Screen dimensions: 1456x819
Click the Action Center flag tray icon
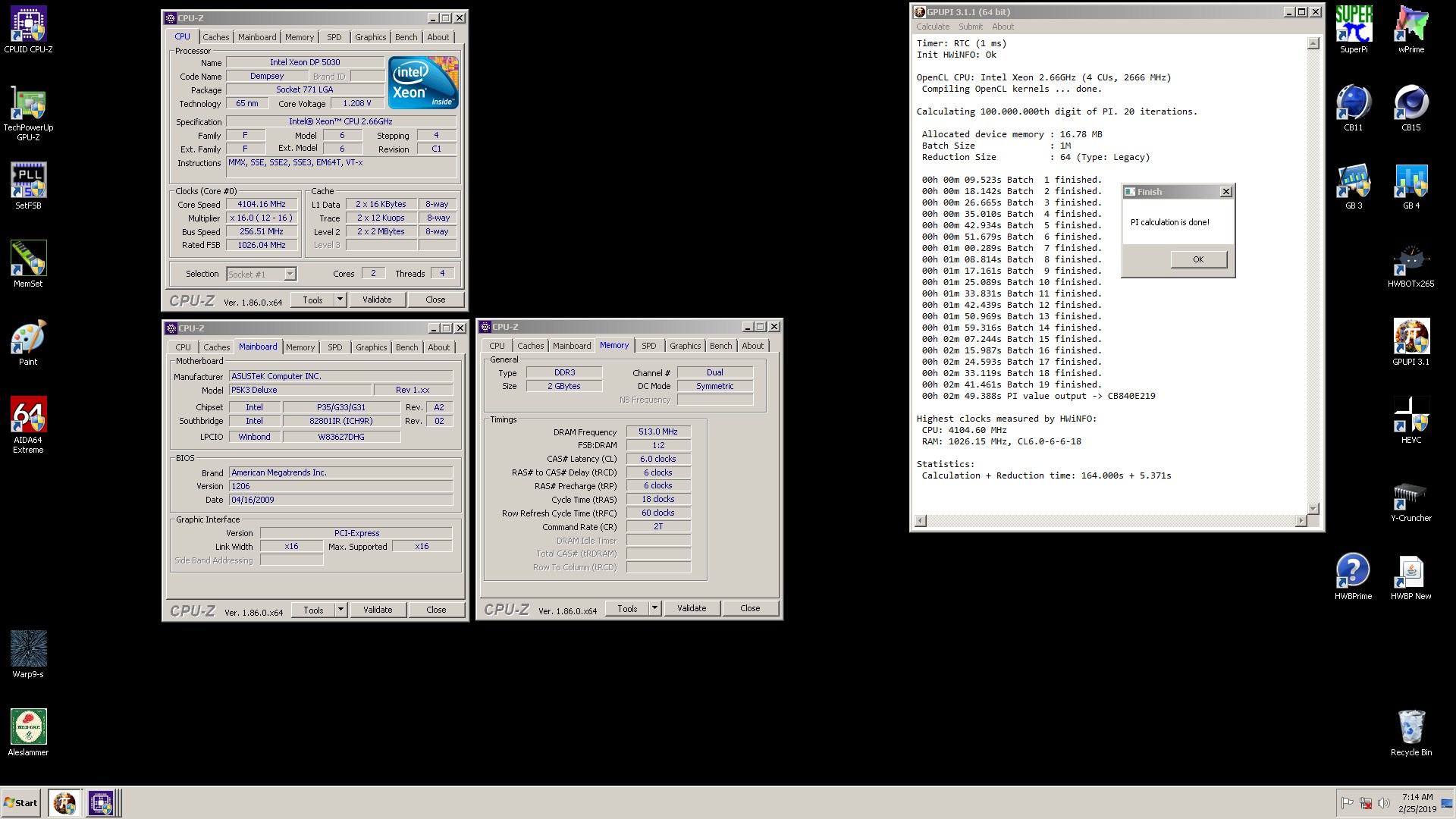coord(1348,803)
